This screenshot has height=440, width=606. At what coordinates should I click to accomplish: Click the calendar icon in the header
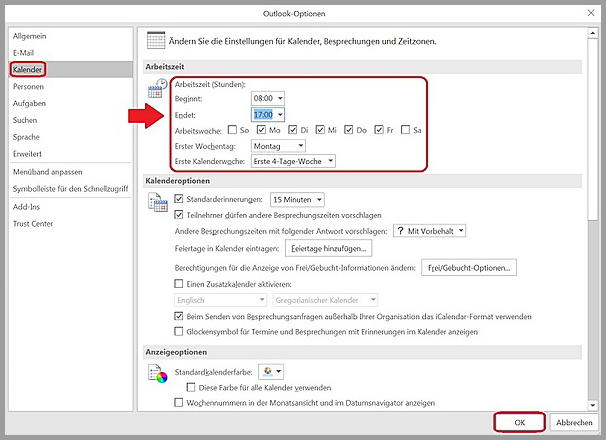pyautogui.click(x=155, y=40)
